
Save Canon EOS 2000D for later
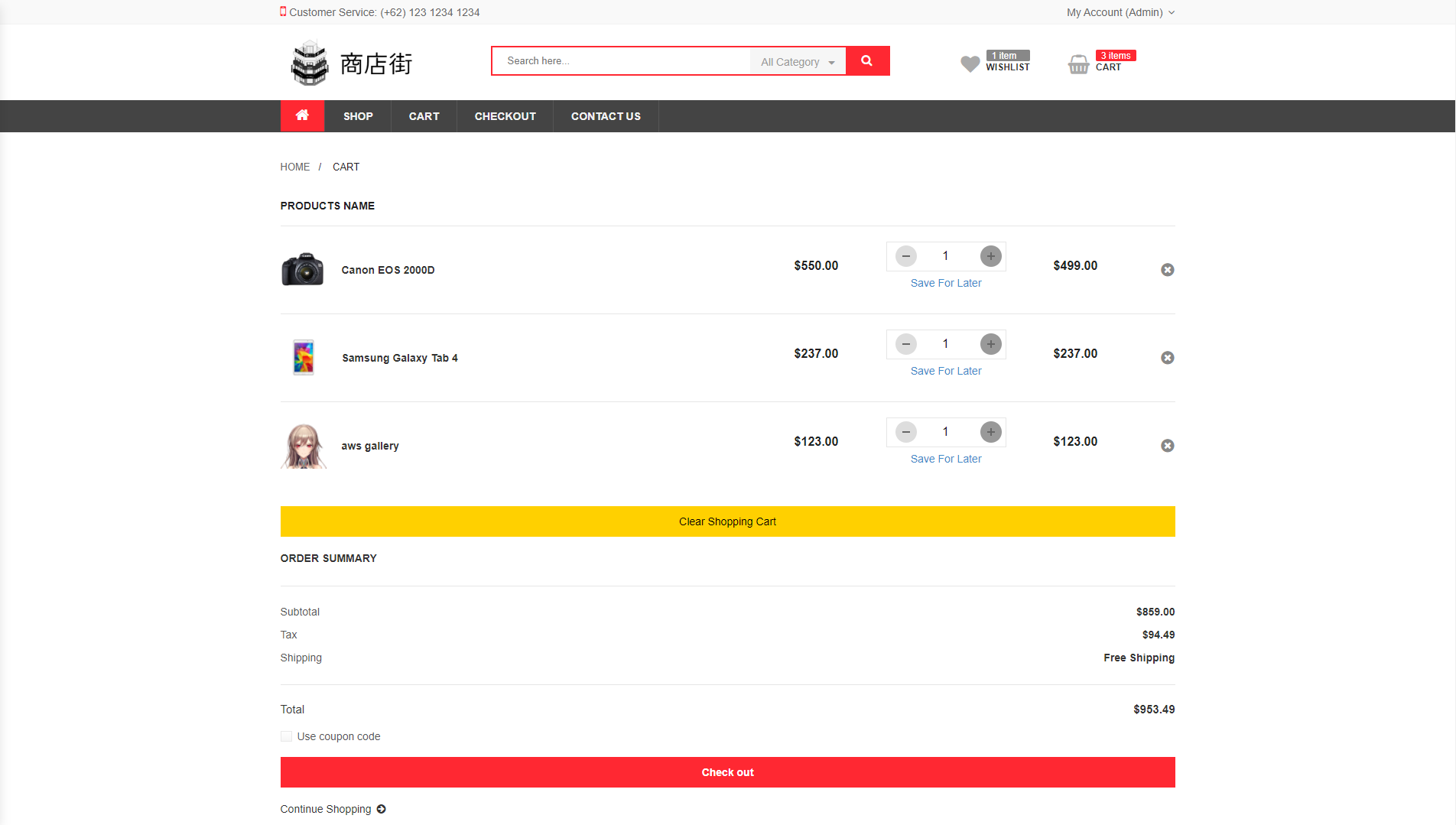pyautogui.click(x=946, y=283)
